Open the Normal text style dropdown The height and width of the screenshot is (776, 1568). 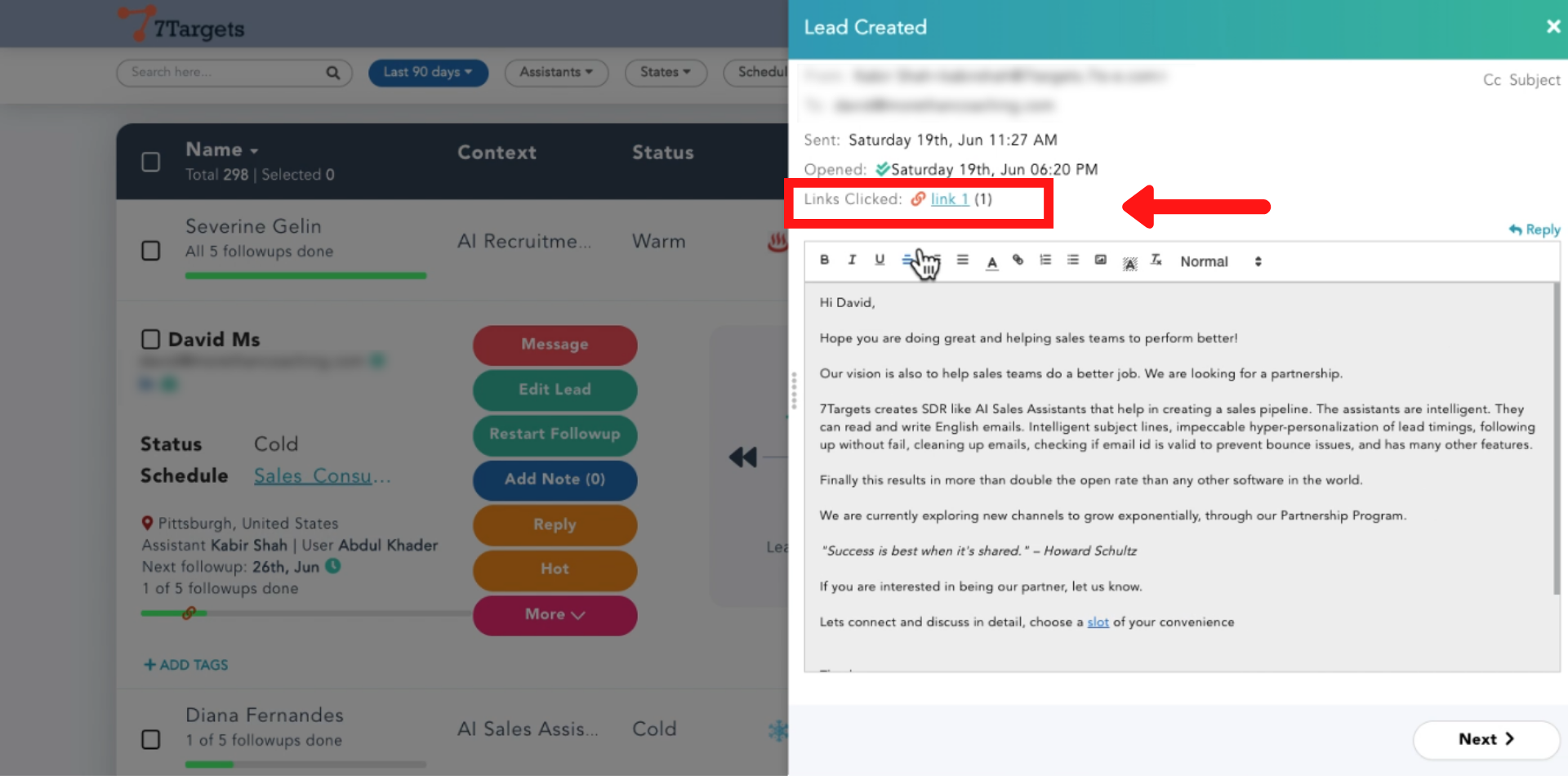tap(1220, 261)
